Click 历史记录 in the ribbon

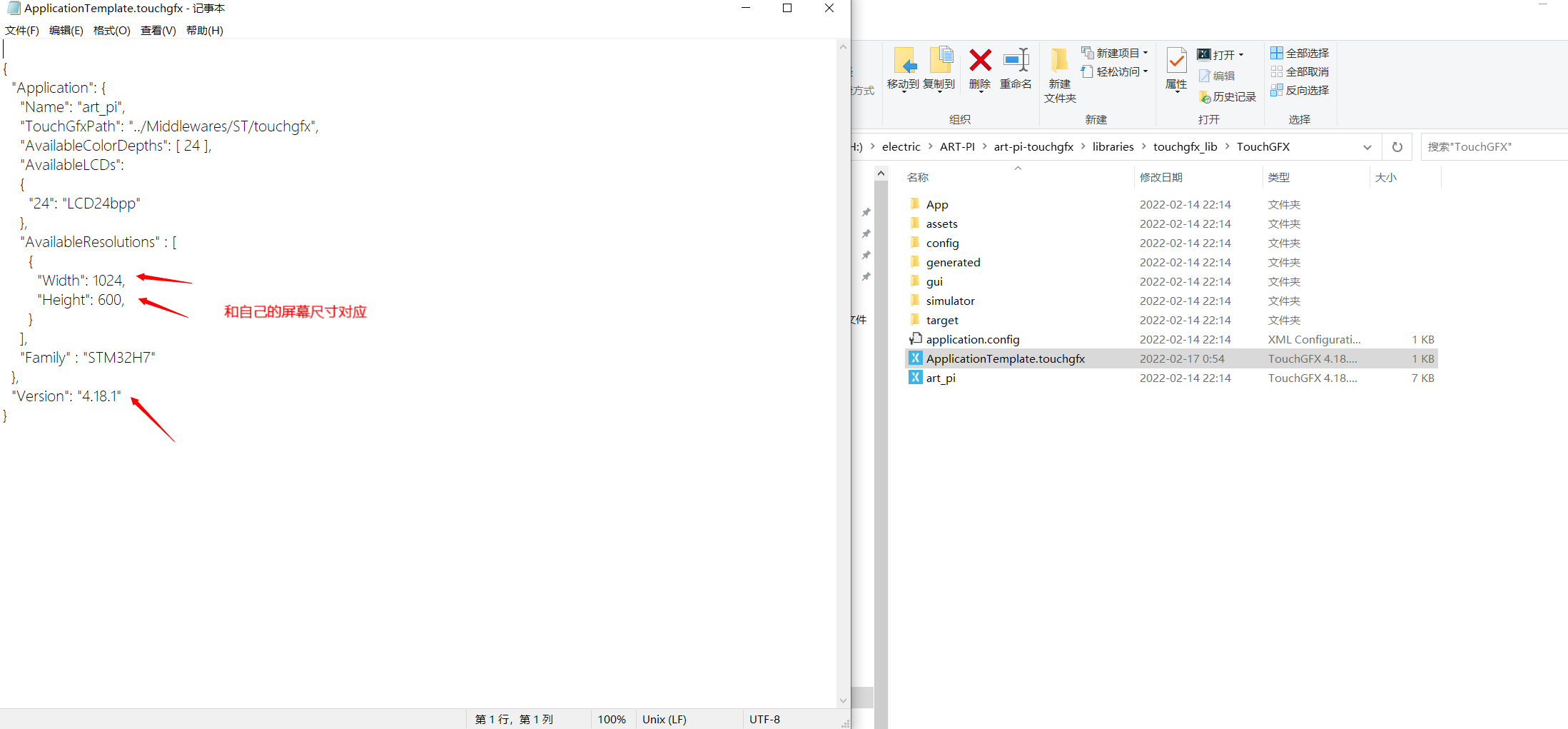tap(1228, 96)
